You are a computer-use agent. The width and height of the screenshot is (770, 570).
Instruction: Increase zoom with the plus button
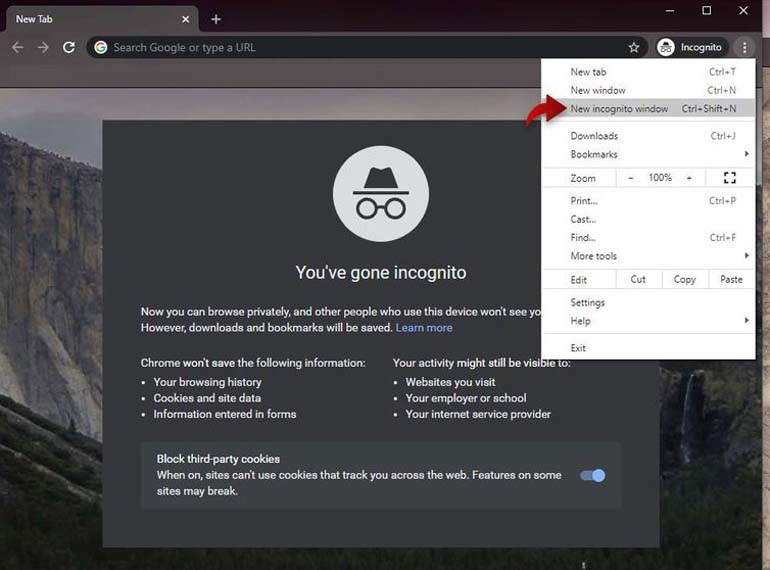click(689, 178)
